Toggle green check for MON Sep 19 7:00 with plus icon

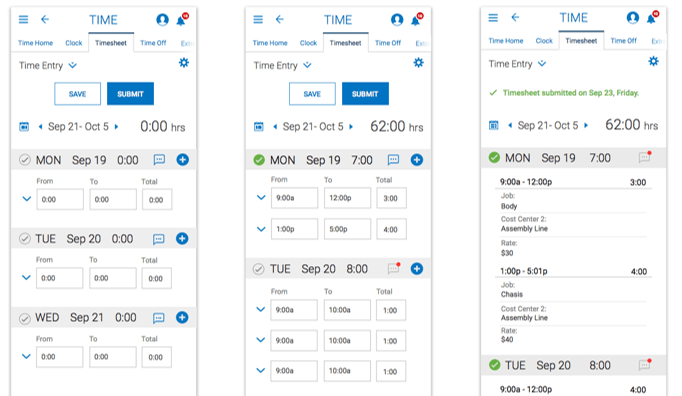click(259, 160)
